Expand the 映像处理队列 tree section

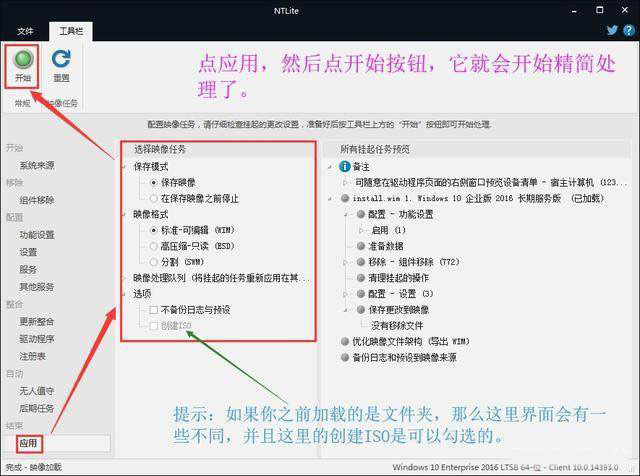(x=124, y=278)
